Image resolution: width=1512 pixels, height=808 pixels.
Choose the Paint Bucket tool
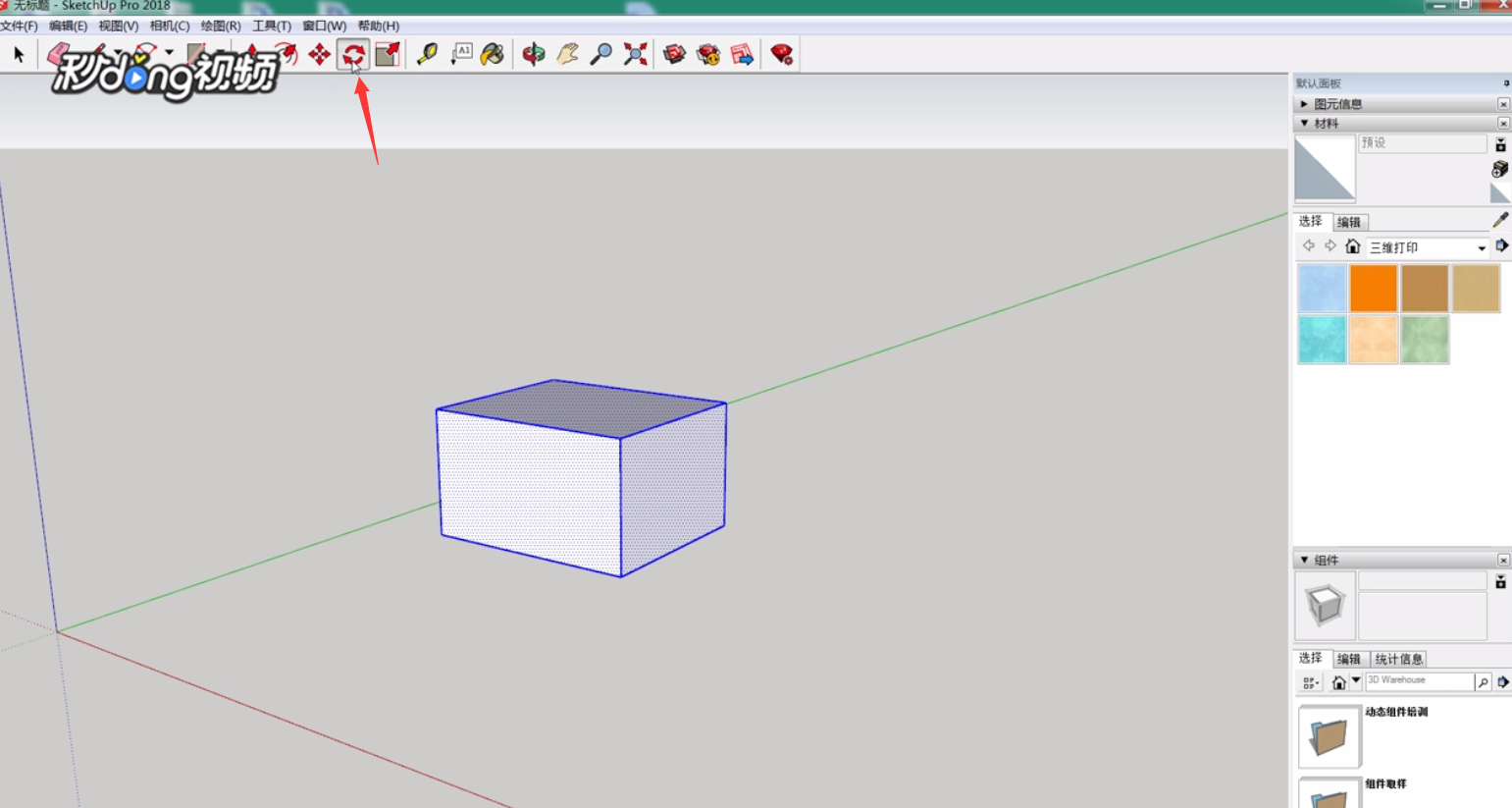(493, 55)
